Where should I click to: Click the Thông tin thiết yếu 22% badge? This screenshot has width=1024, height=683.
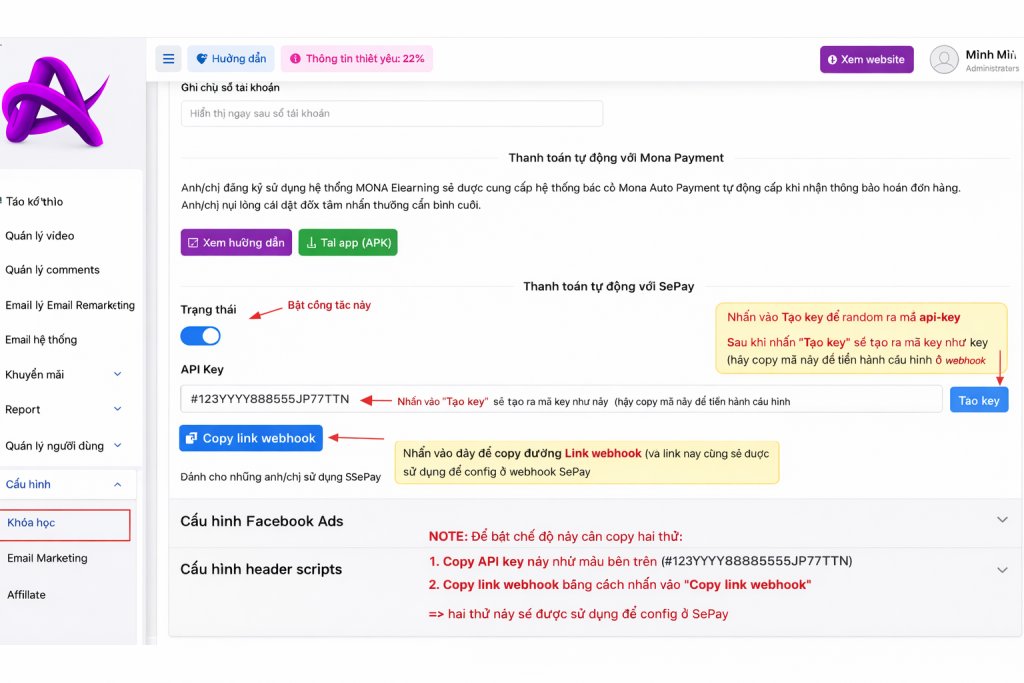[357, 59]
